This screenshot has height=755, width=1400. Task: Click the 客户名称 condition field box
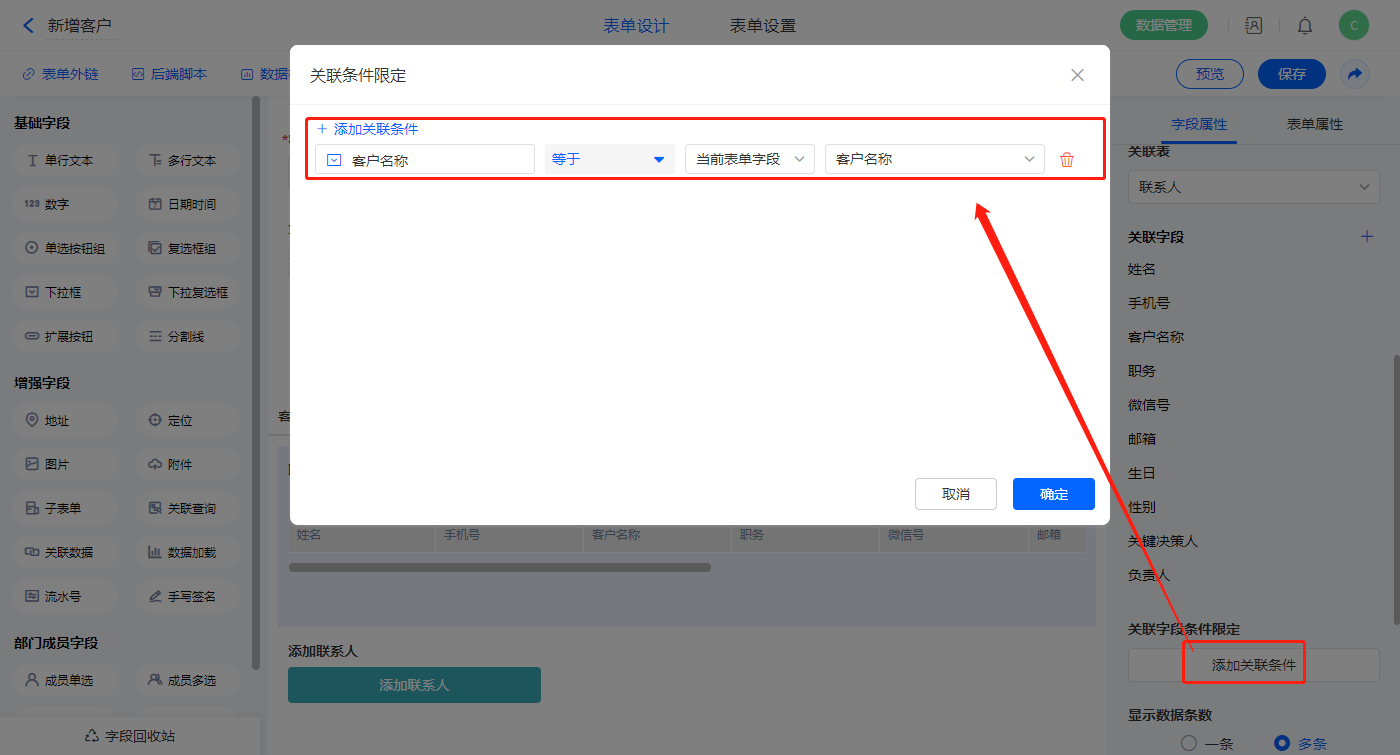click(425, 160)
